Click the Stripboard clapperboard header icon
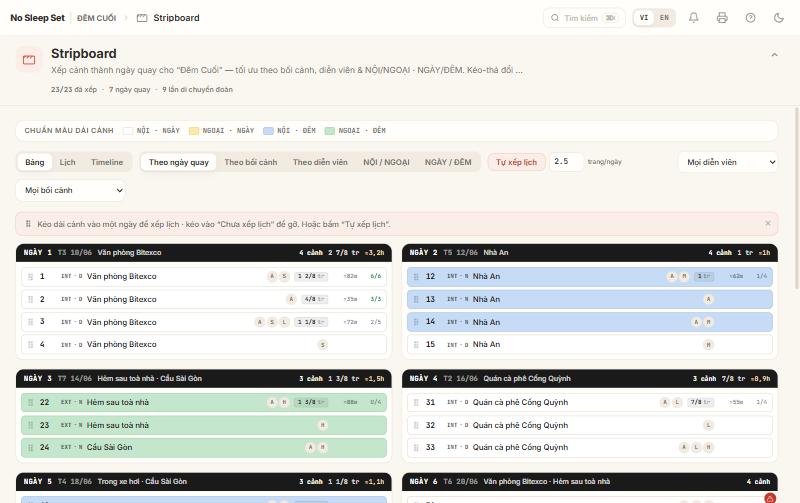The height and width of the screenshot is (503, 800). 29,60
